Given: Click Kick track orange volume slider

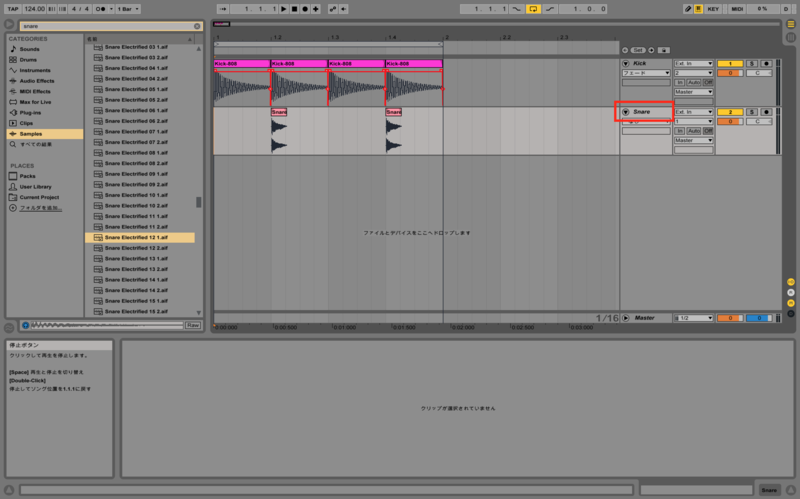Looking at the screenshot, I should pyautogui.click(x=730, y=73).
